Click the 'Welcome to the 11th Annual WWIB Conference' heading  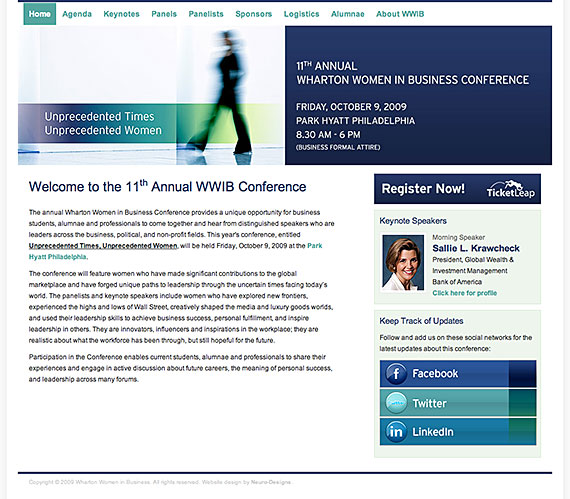coord(168,186)
